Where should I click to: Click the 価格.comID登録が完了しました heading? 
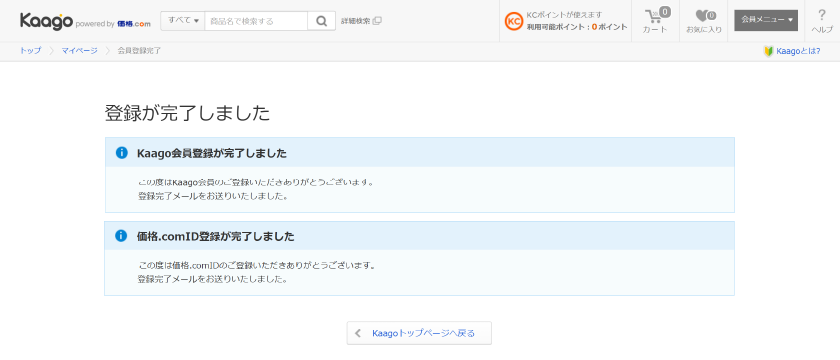point(216,236)
